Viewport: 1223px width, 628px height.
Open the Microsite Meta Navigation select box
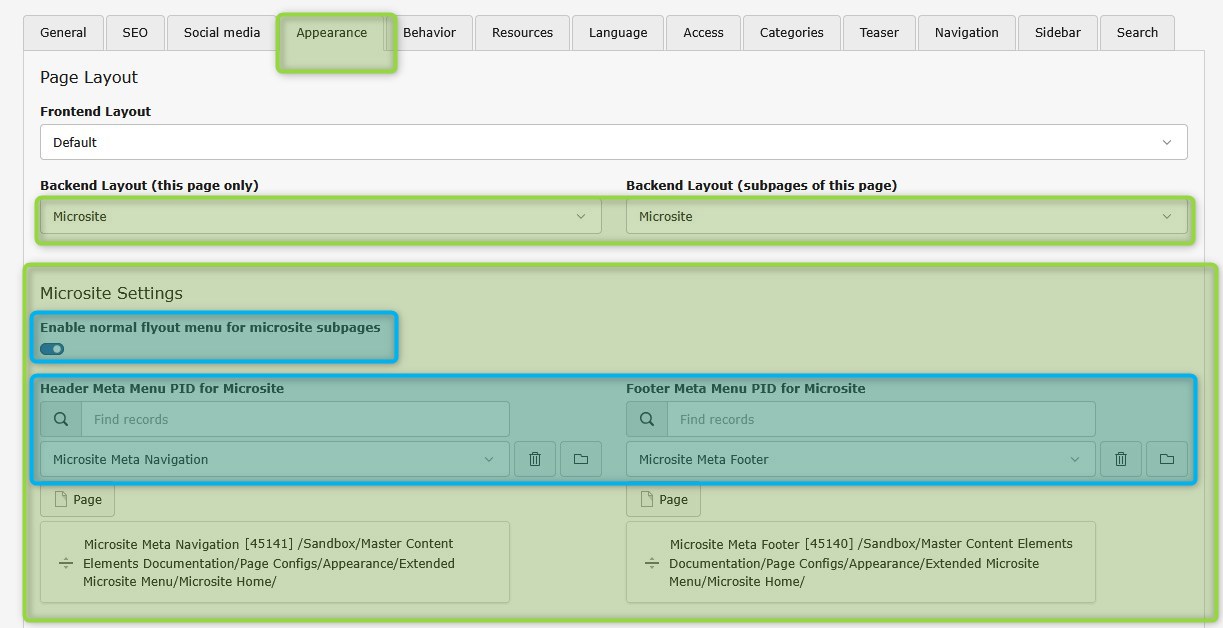coord(274,459)
